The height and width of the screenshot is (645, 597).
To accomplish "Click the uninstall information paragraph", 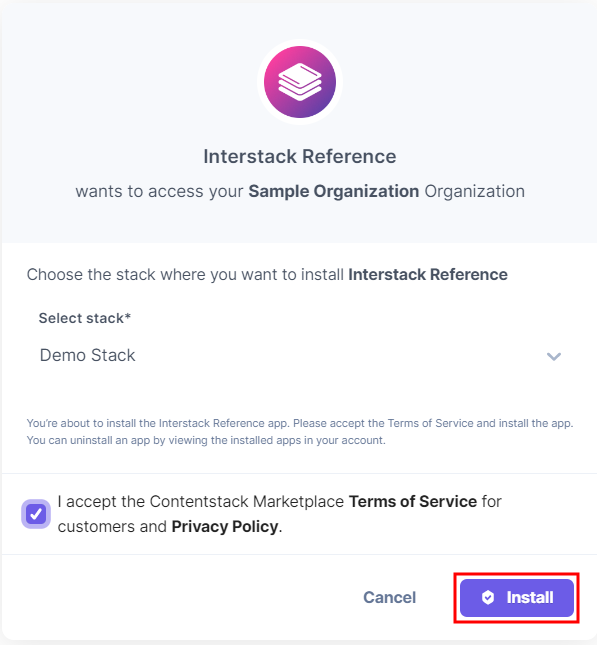I will tap(300, 432).
